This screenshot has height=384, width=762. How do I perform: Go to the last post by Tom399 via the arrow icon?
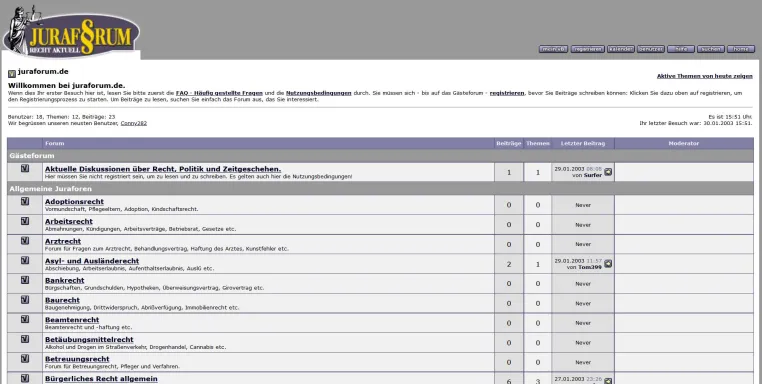[608, 264]
